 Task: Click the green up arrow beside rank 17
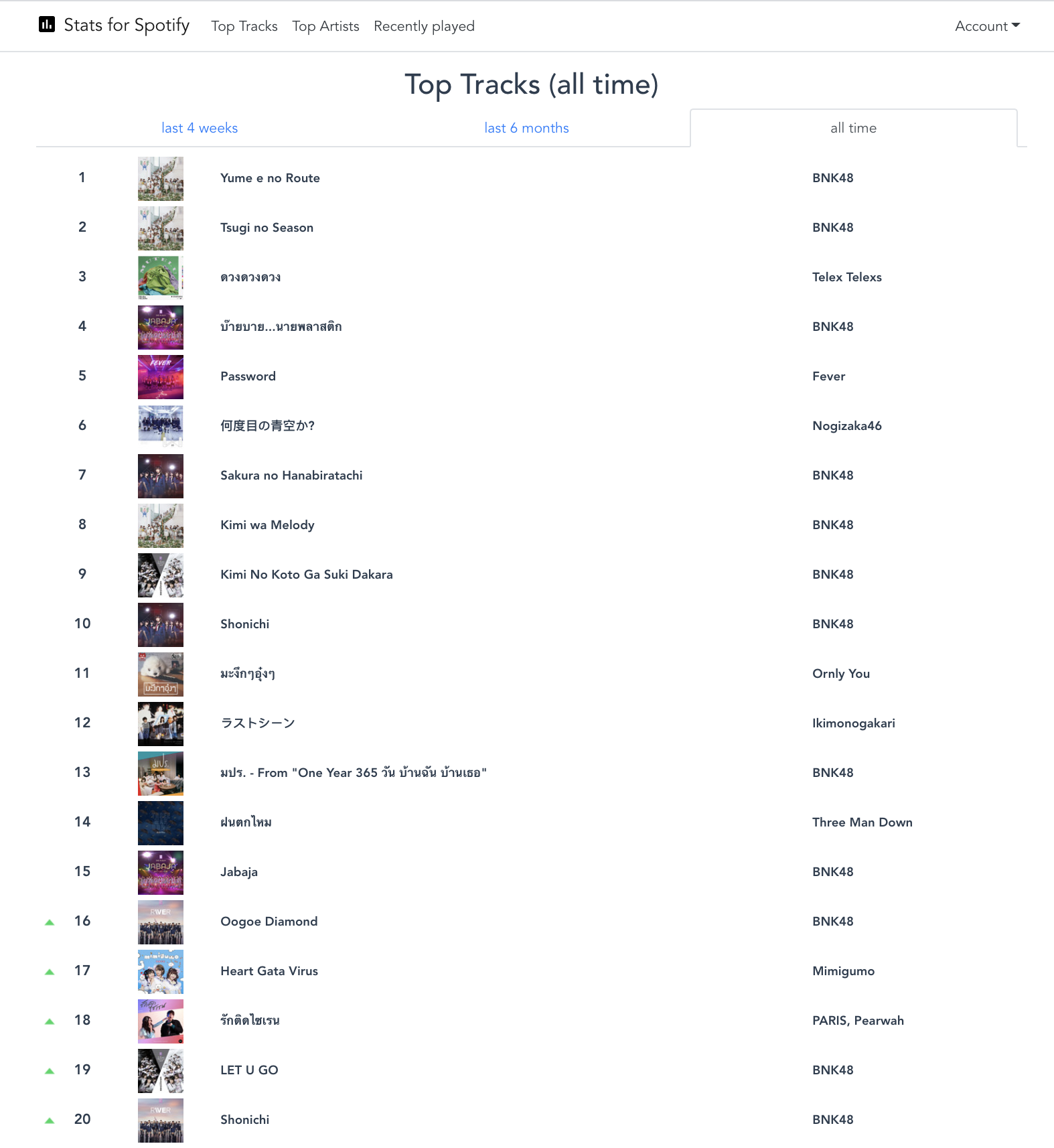pyautogui.click(x=50, y=972)
